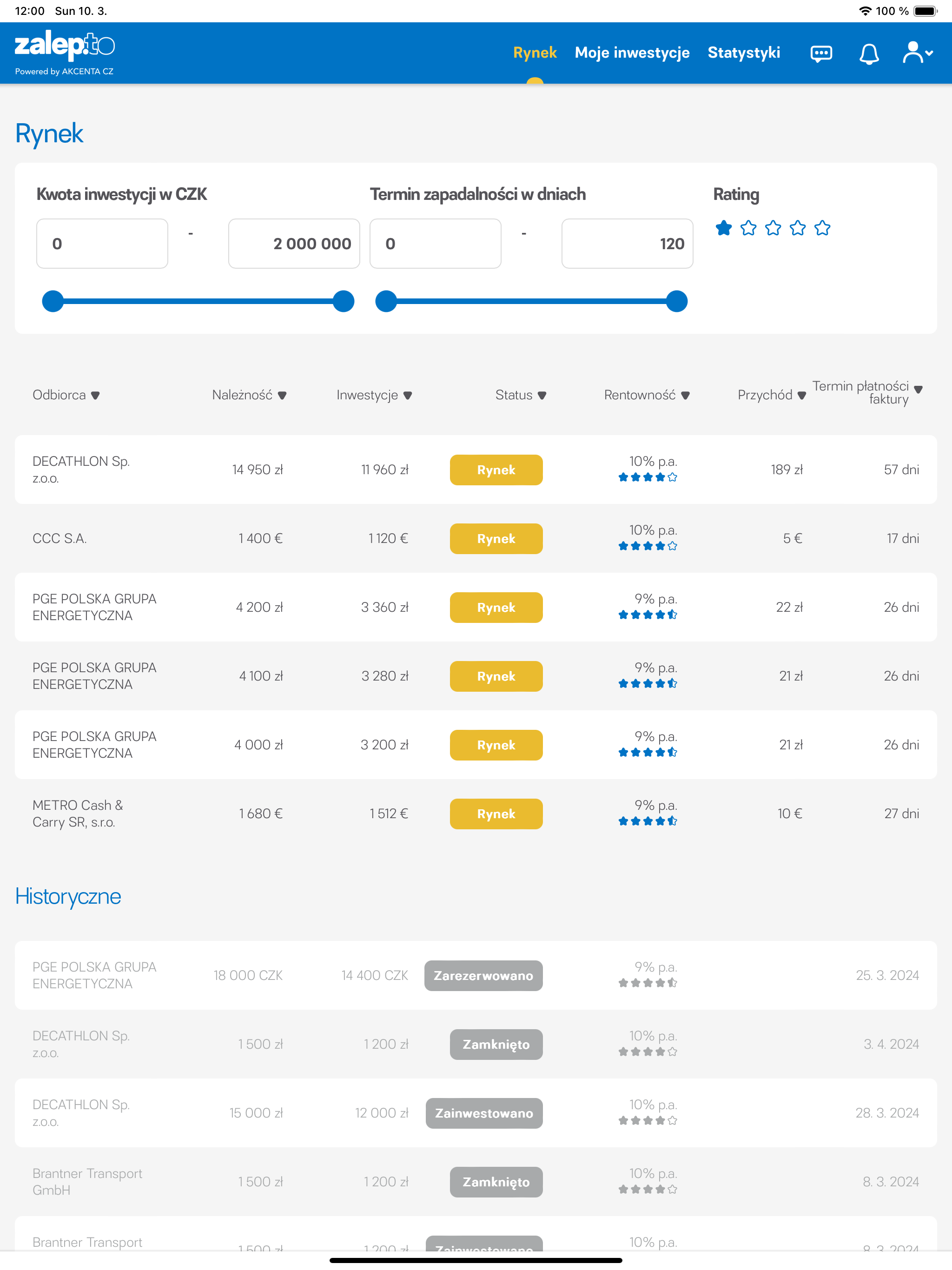Sort by Status column arrow

pos(542,396)
